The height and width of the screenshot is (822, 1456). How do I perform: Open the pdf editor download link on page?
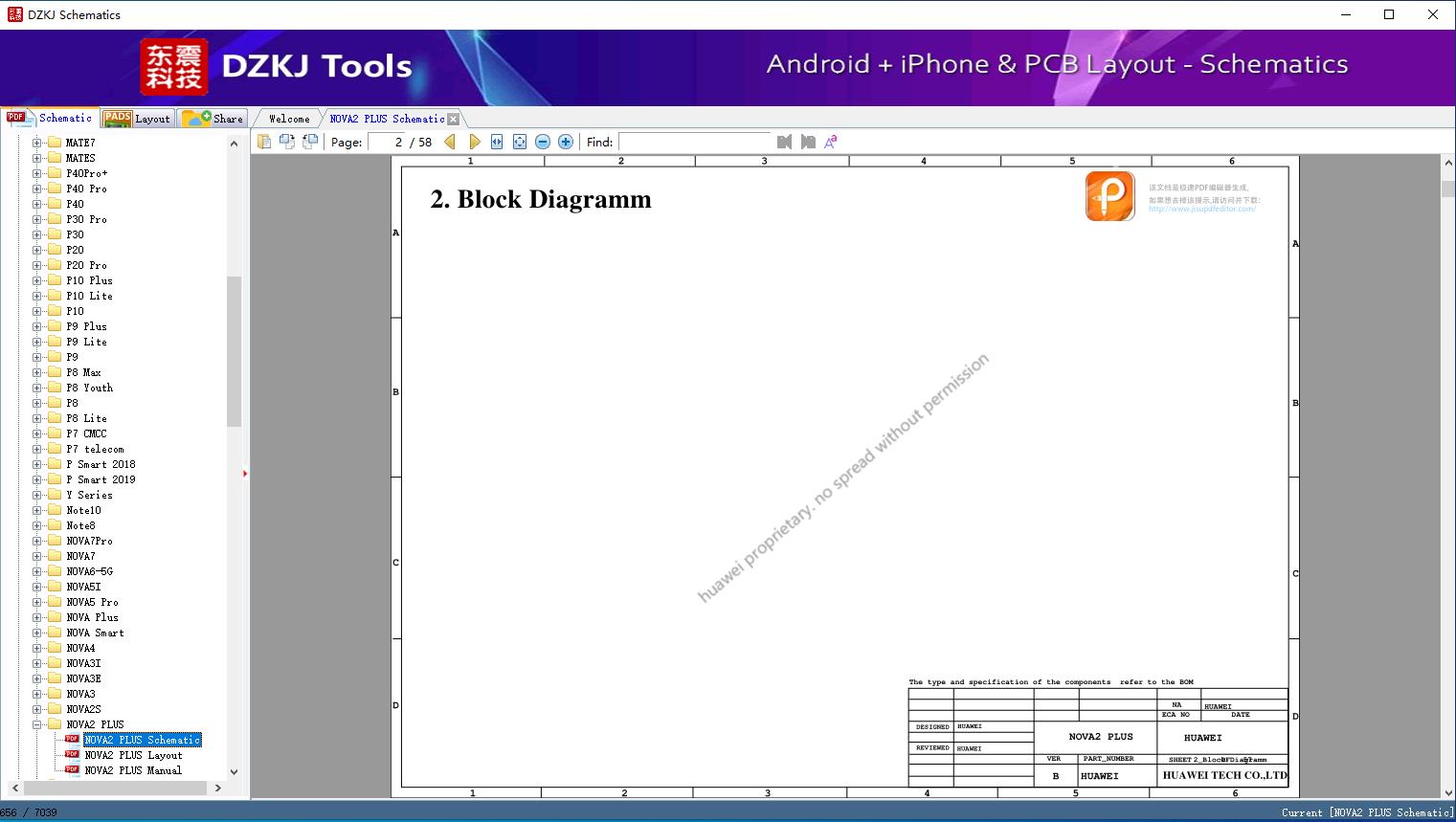coord(1201,209)
